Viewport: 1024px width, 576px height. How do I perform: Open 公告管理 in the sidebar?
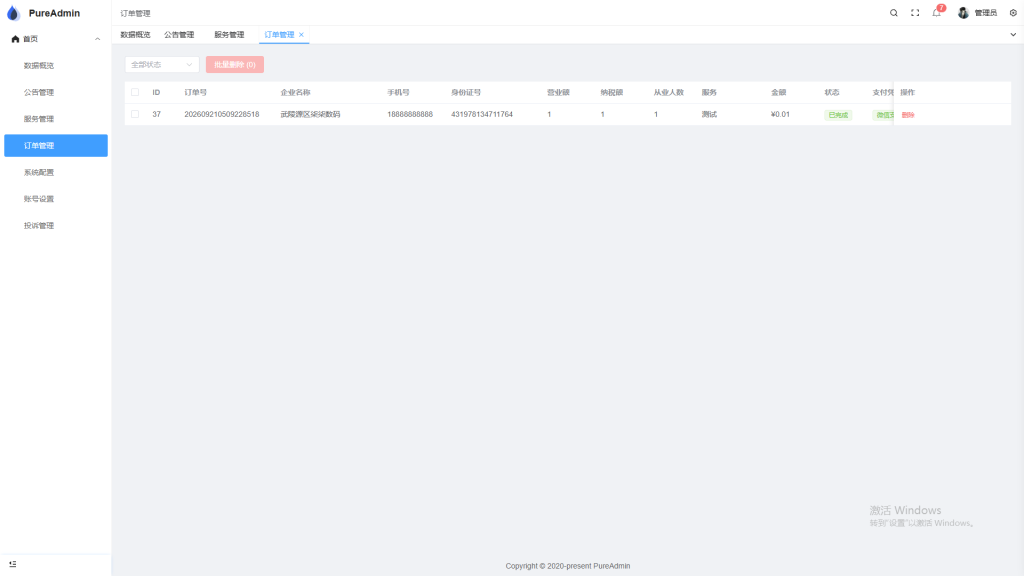point(39,93)
